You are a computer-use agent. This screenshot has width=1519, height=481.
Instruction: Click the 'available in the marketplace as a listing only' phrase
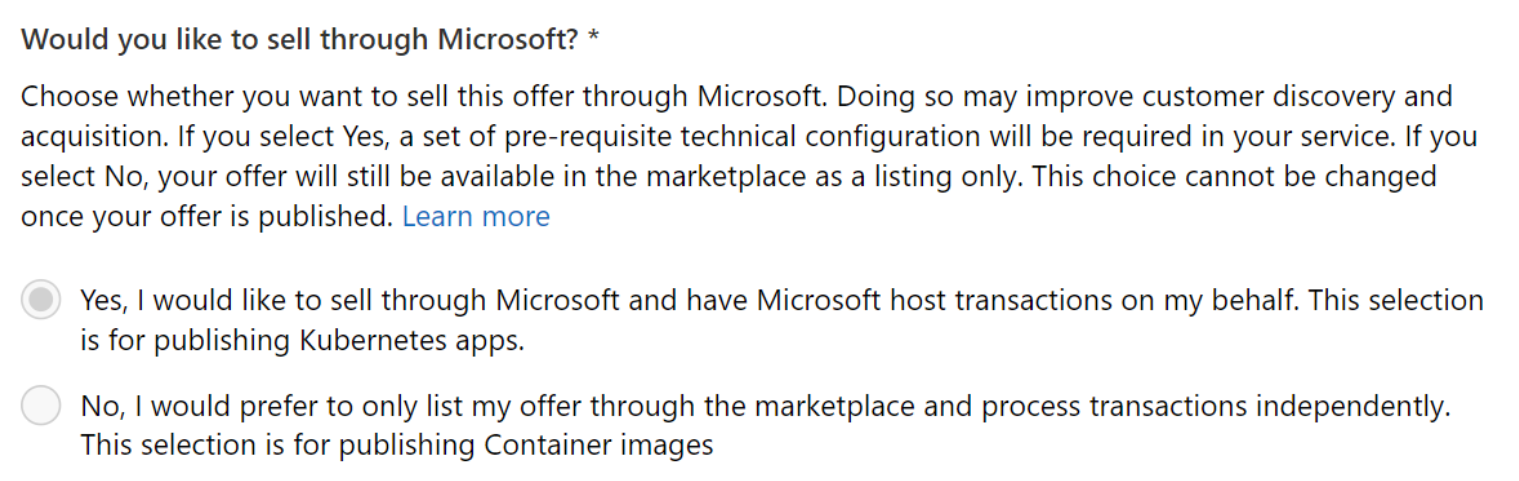(733, 177)
